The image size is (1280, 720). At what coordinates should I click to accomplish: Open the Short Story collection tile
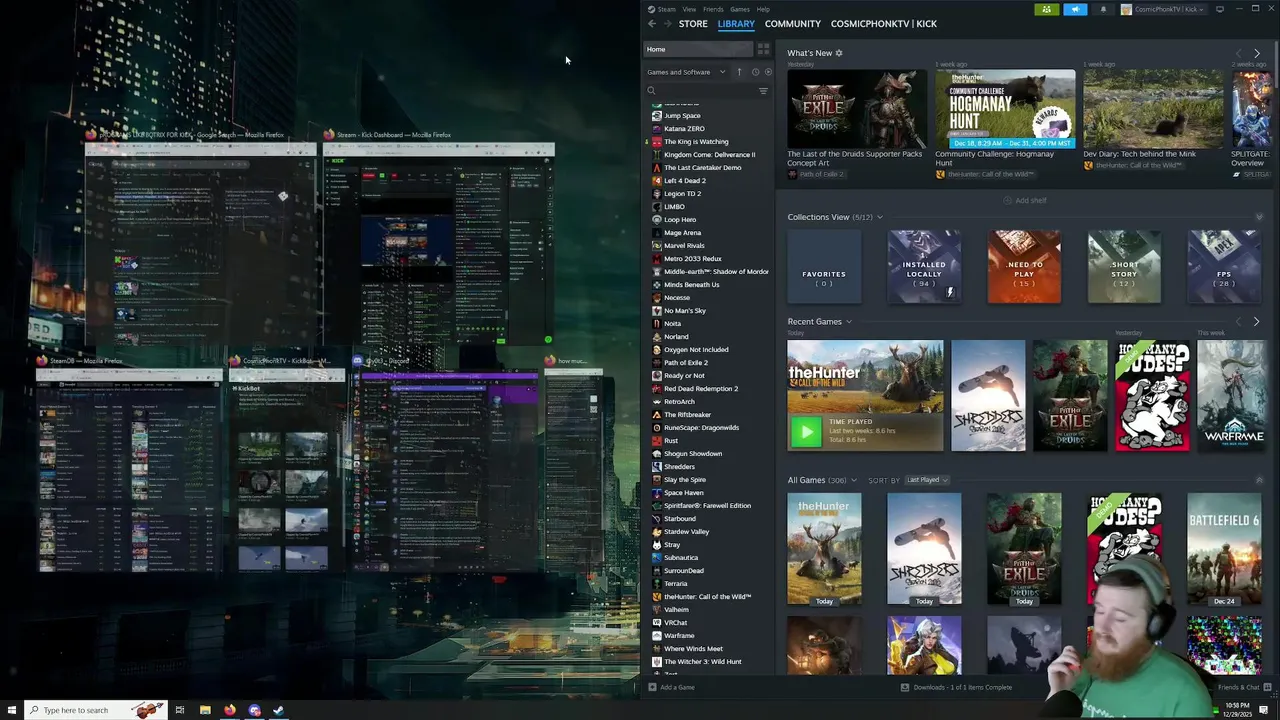[x=1124, y=266]
